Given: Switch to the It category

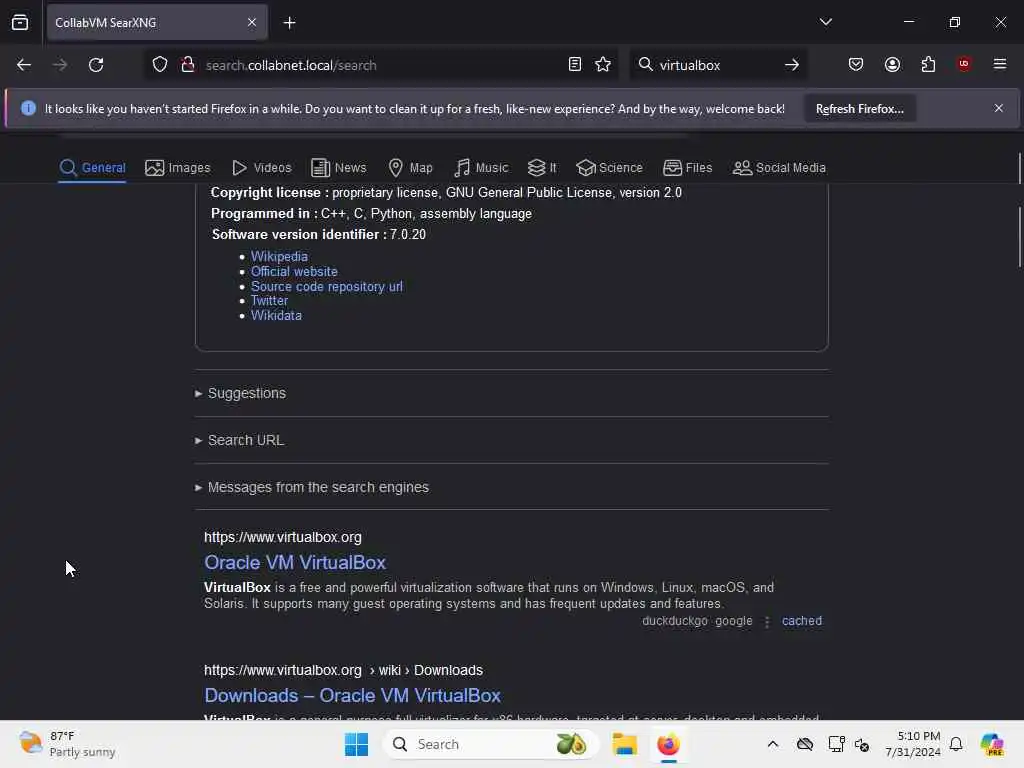Looking at the screenshot, I should [x=542, y=168].
